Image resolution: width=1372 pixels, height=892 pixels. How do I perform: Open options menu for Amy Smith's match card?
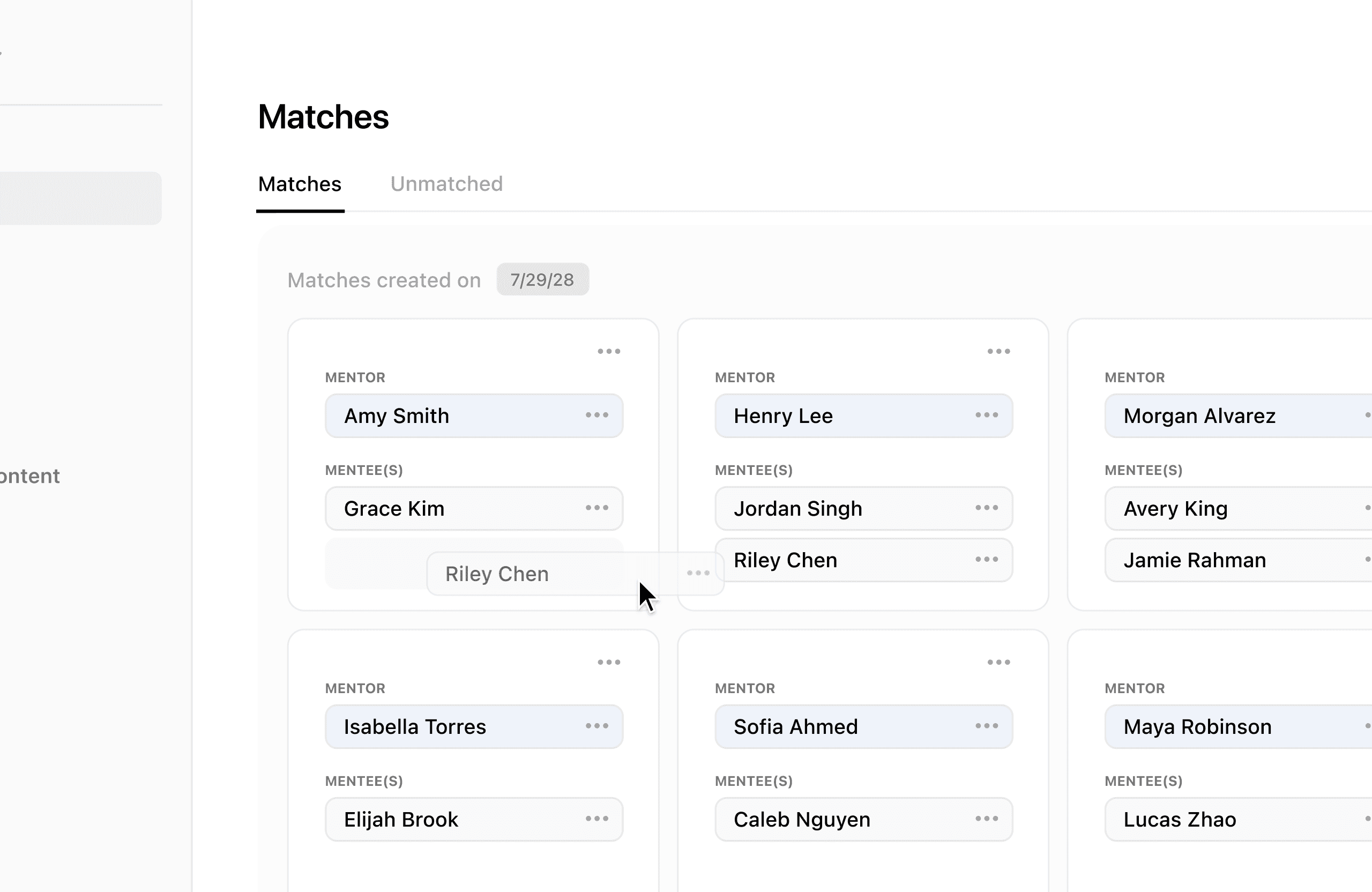click(x=609, y=351)
